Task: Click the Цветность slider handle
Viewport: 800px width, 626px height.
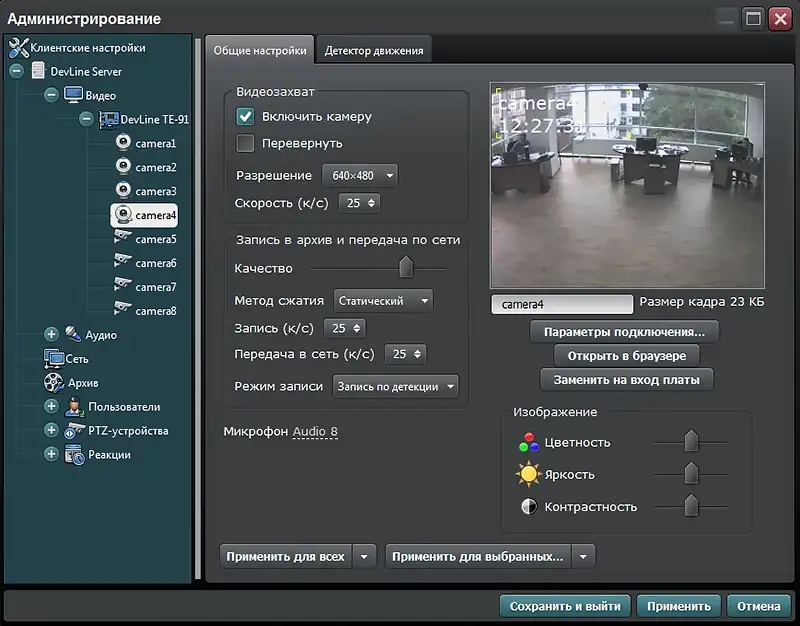Action: [x=691, y=441]
